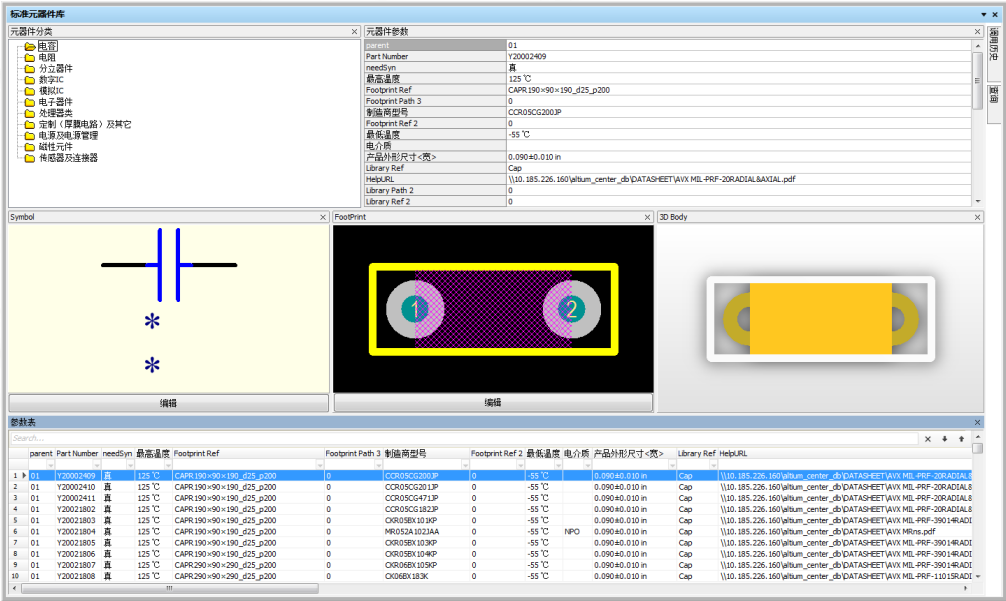The image size is (1006, 601).
Task: Open the 制造商型号 column filter dropdown
Action: click(x=465, y=465)
